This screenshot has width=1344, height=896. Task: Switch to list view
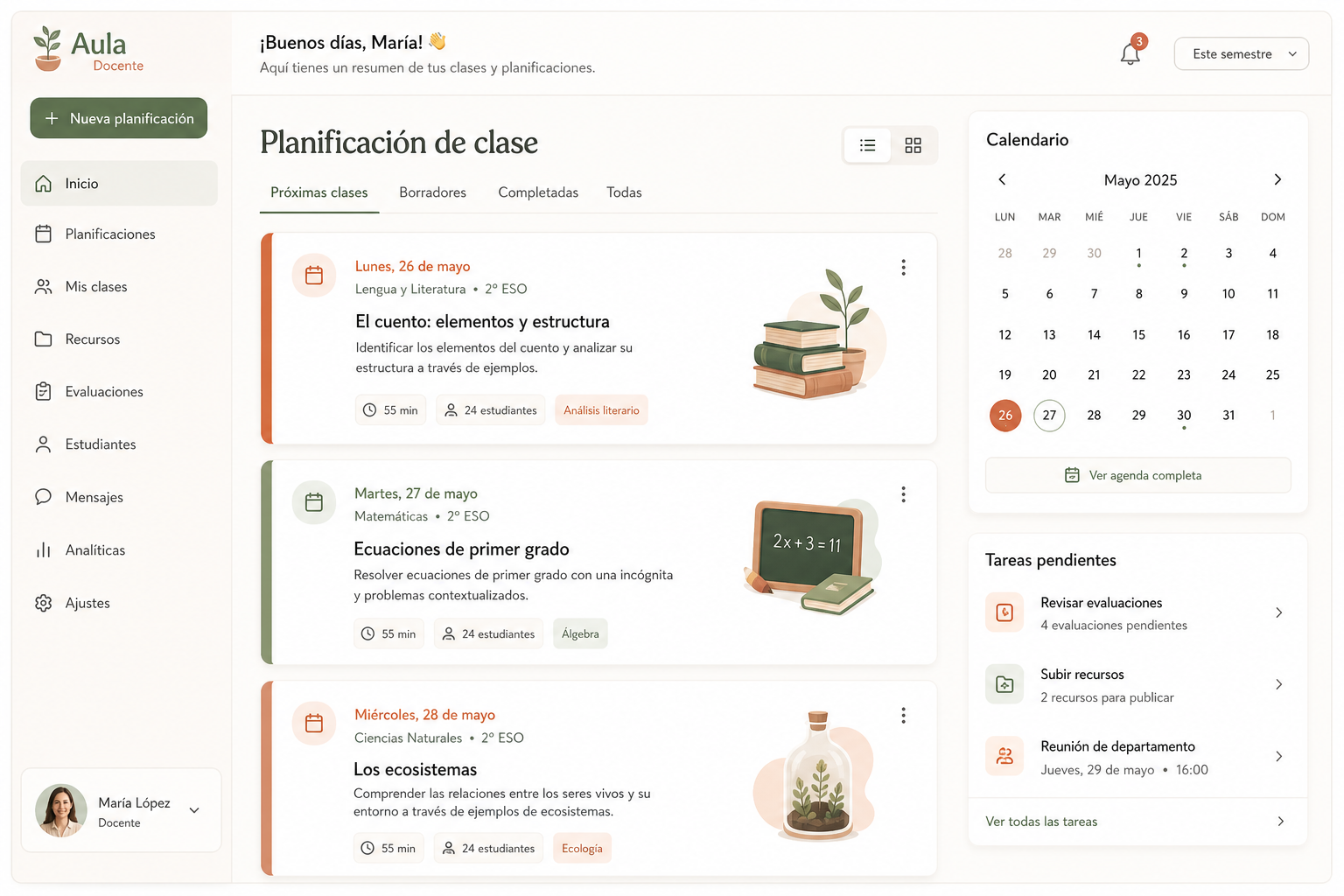(x=867, y=145)
